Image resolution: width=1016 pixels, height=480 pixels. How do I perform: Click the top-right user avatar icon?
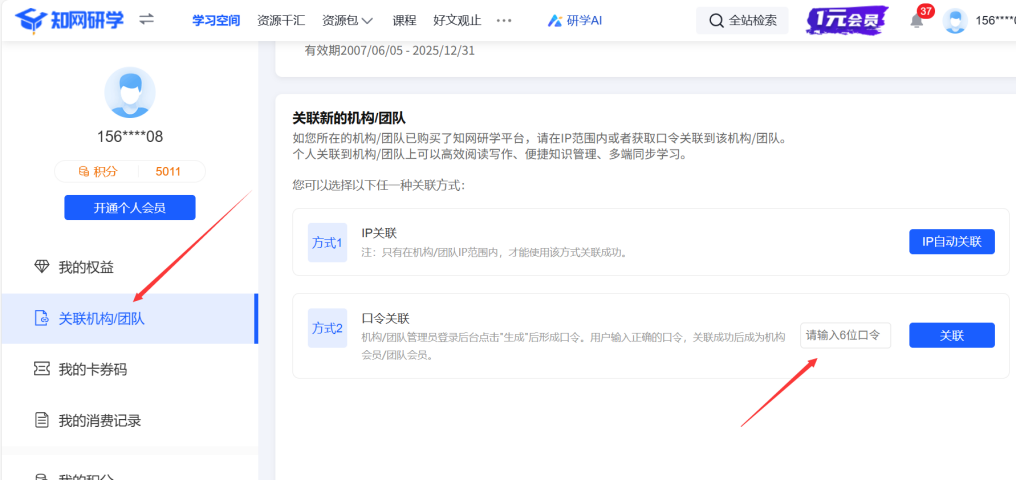pyautogui.click(x=955, y=21)
